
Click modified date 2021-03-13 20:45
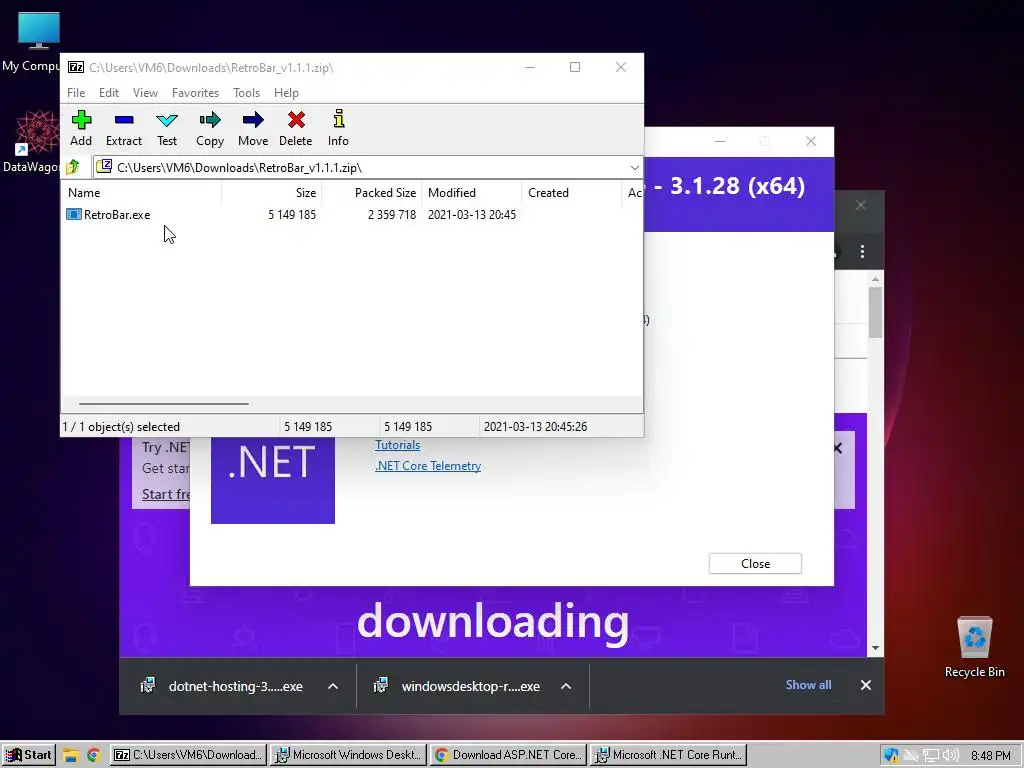click(x=472, y=215)
